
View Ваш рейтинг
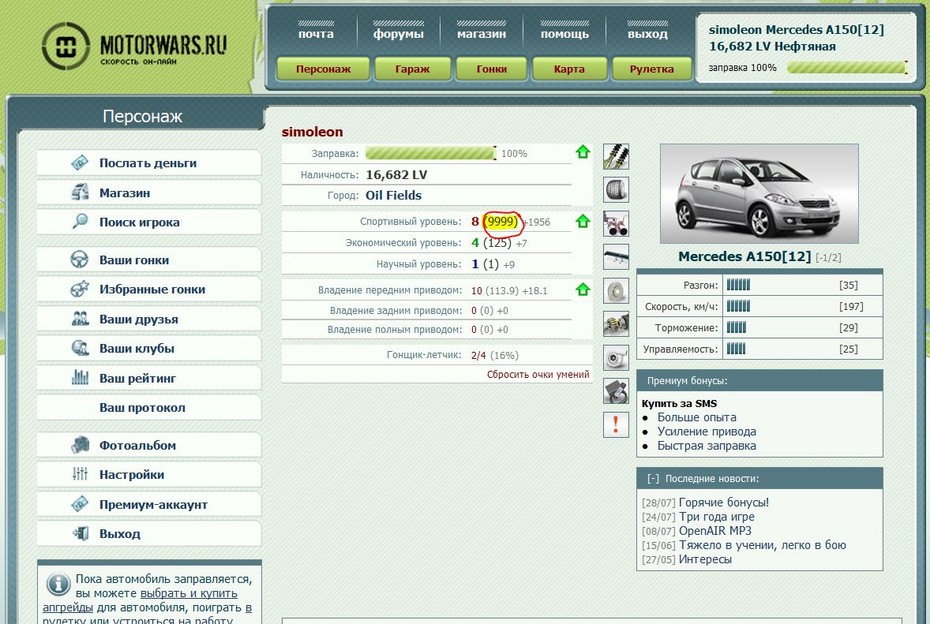click(149, 378)
